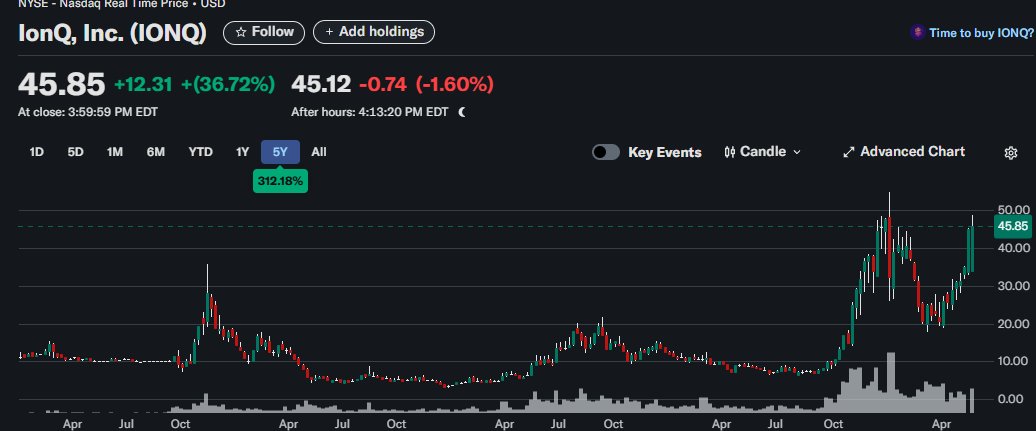Screen dimensions: 1036x431
Task: Select the 5D time range
Action: point(75,152)
